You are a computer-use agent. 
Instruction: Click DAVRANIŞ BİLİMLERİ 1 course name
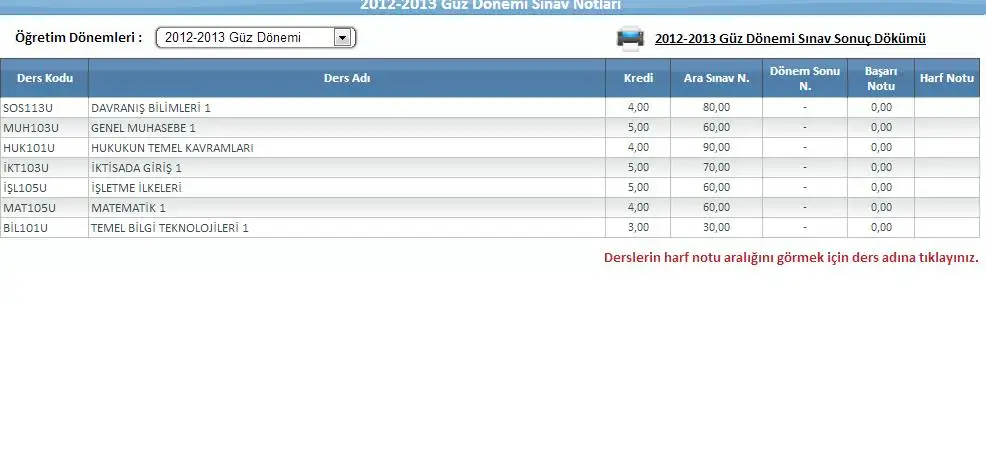[151, 108]
